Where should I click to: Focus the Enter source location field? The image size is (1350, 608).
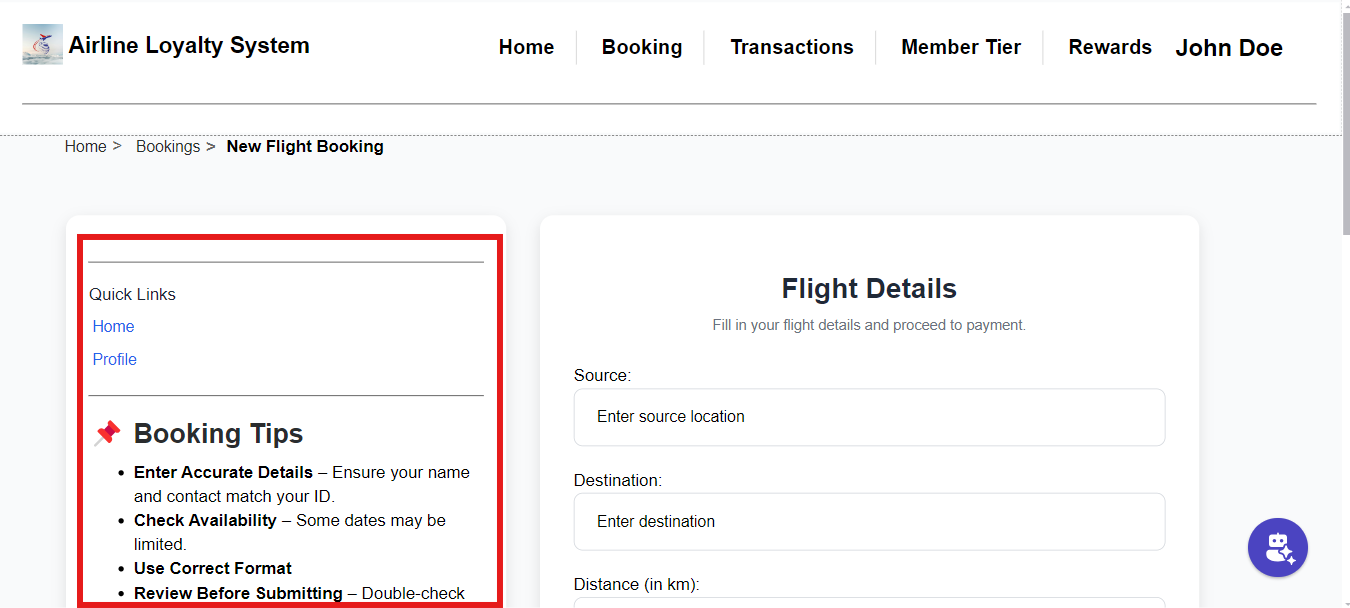click(x=869, y=417)
